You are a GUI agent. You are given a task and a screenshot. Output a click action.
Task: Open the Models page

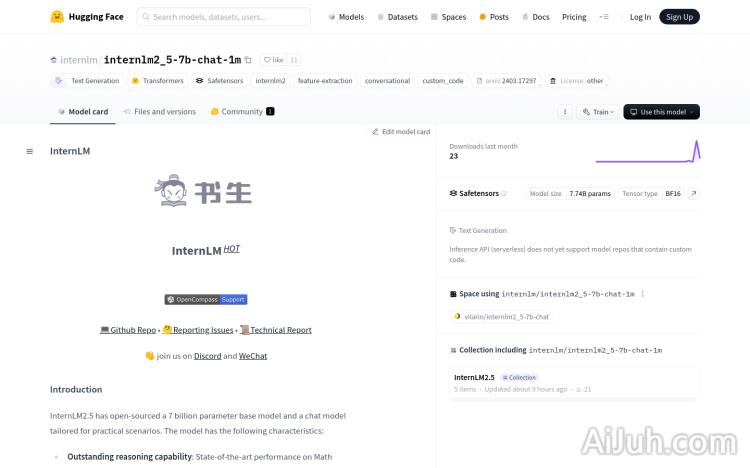click(x=346, y=17)
